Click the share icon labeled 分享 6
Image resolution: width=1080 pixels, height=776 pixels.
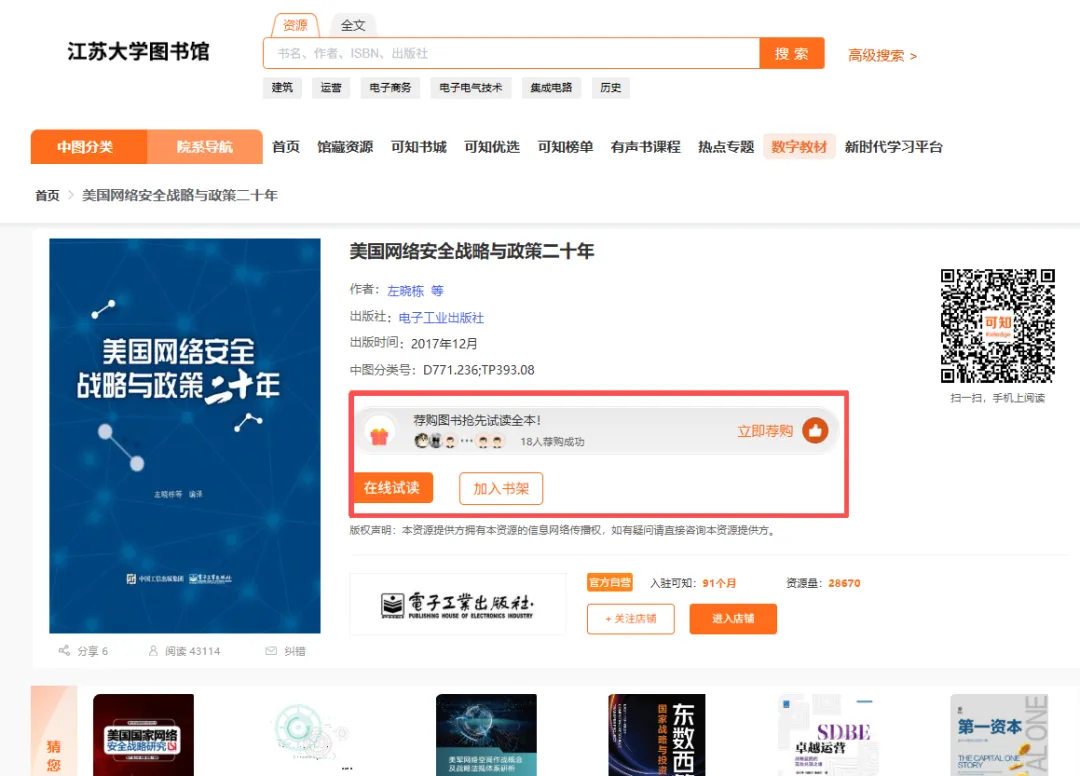pos(64,651)
